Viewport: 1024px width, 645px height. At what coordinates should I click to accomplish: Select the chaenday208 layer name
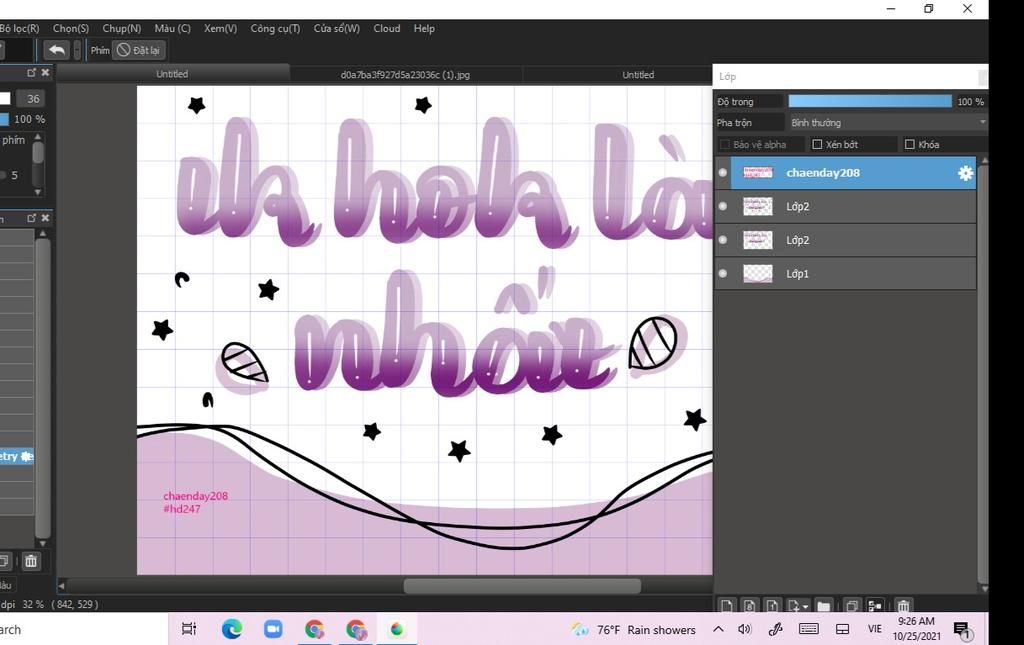pos(823,173)
